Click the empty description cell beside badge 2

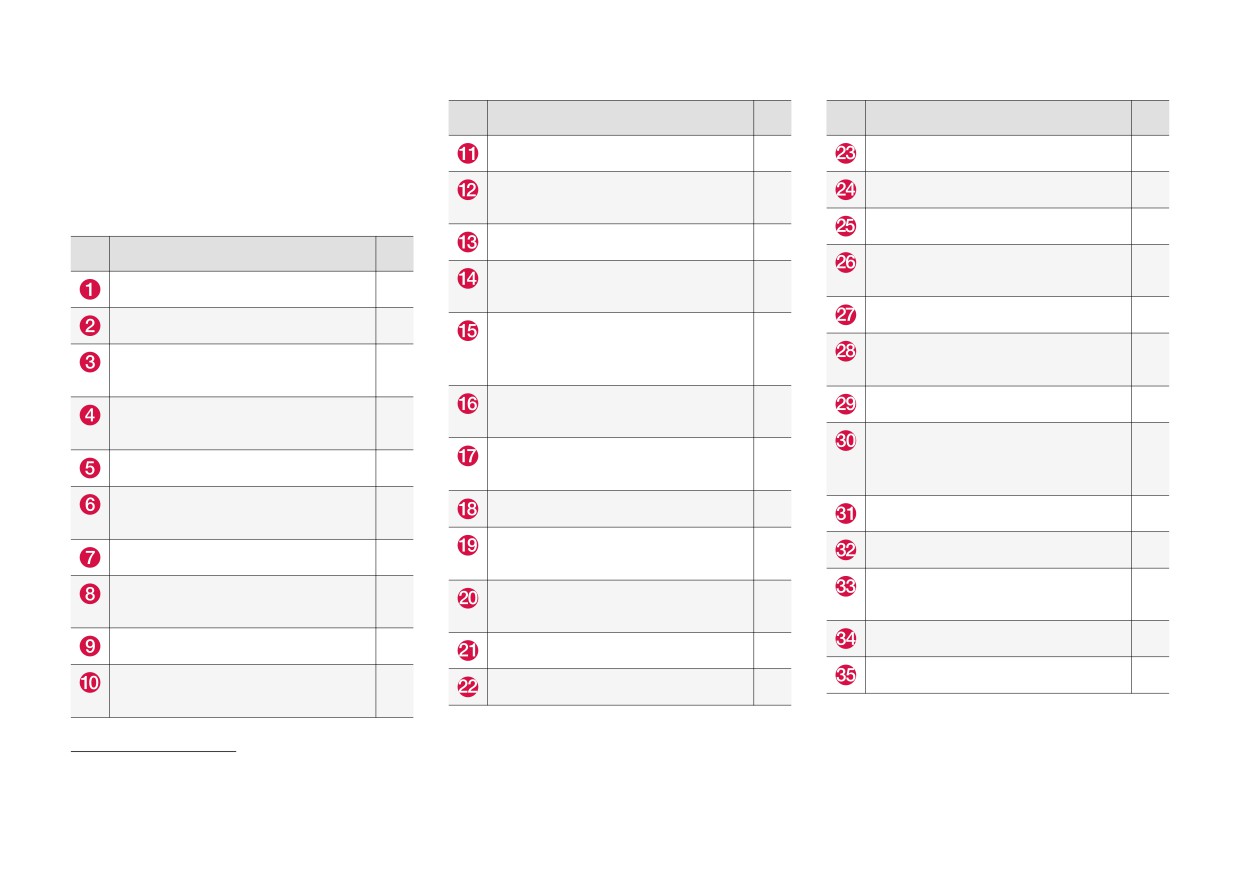[243, 326]
